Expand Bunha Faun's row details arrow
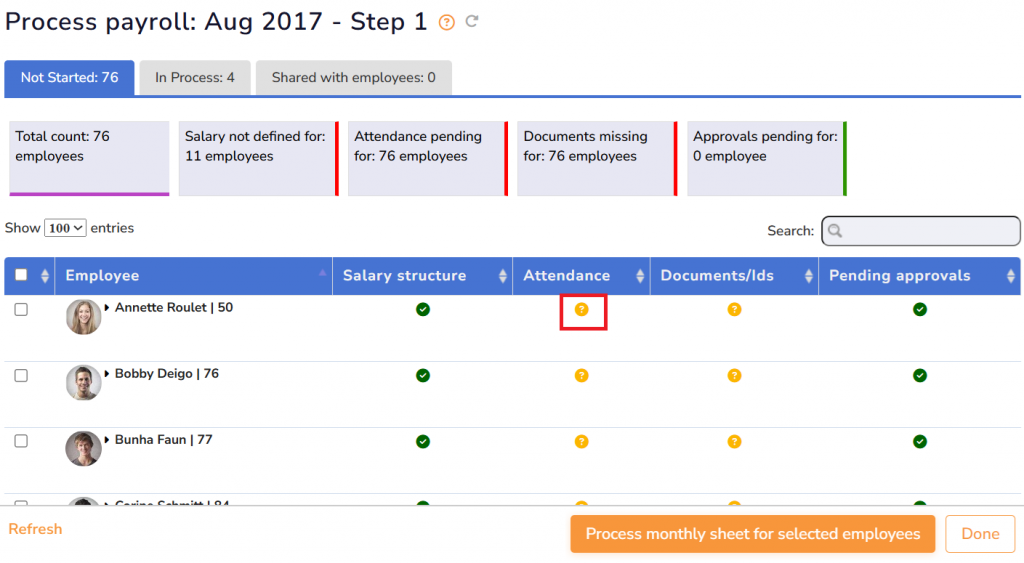 (x=108, y=440)
